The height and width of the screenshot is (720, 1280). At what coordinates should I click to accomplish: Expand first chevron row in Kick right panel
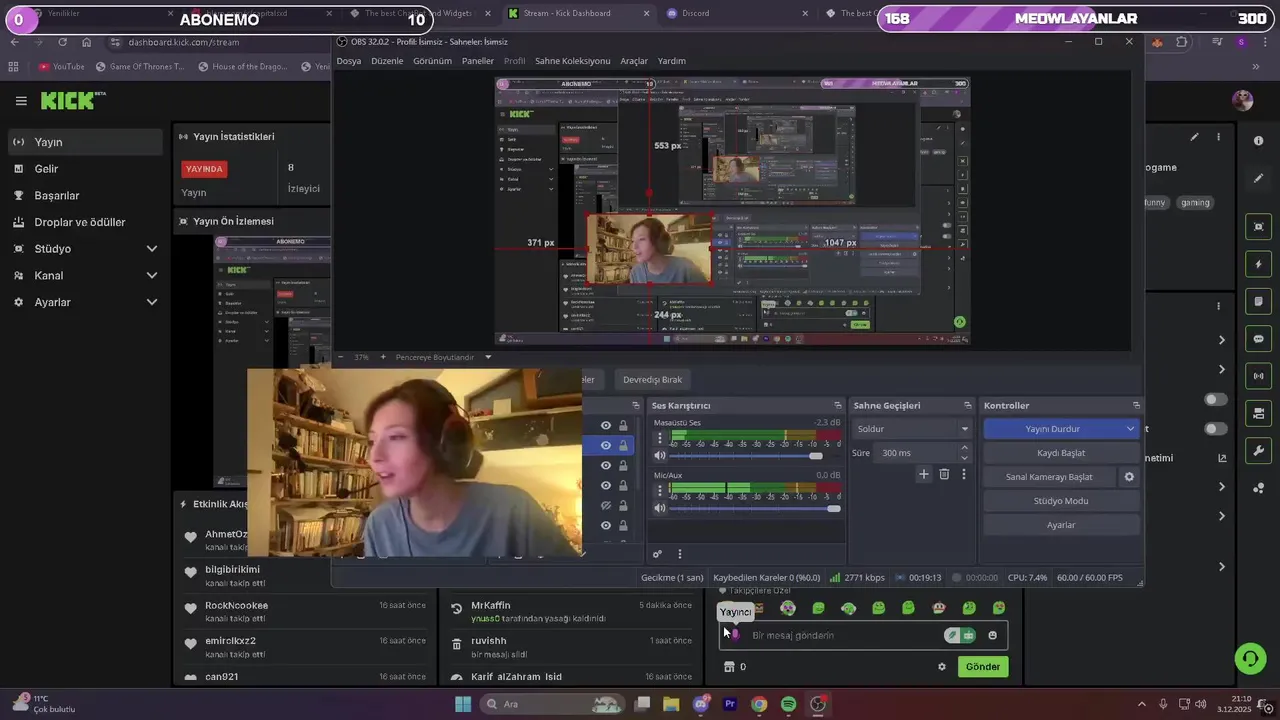click(x=1221, y=340)
